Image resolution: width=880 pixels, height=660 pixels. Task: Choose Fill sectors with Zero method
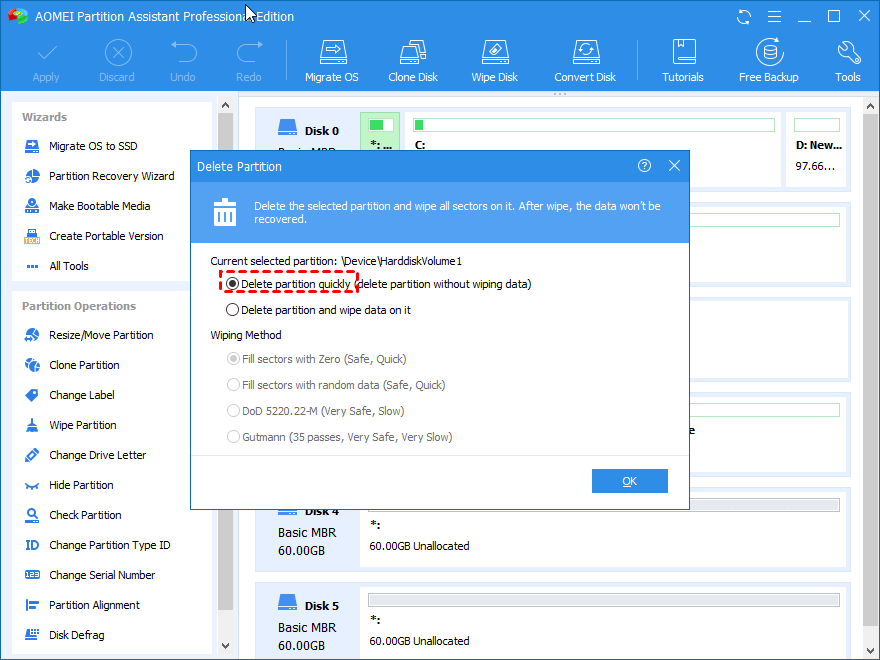point(233,359)
